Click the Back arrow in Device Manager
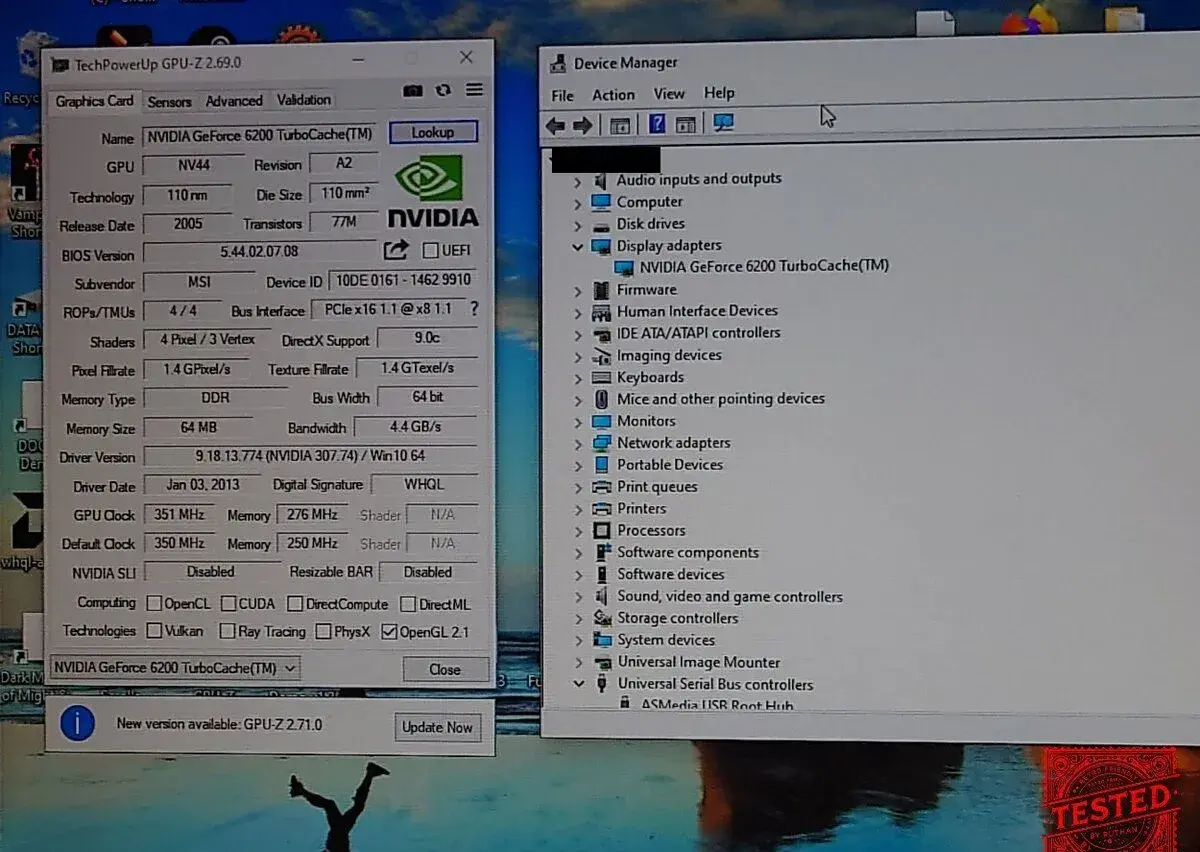The image size is (1200, 852). [555, 125]
